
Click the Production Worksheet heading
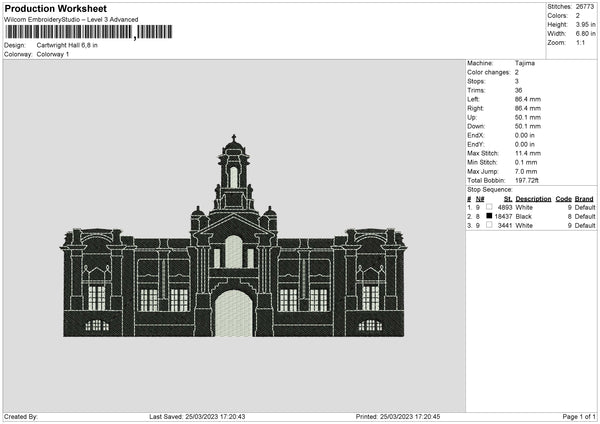click(x=55, y=8)
